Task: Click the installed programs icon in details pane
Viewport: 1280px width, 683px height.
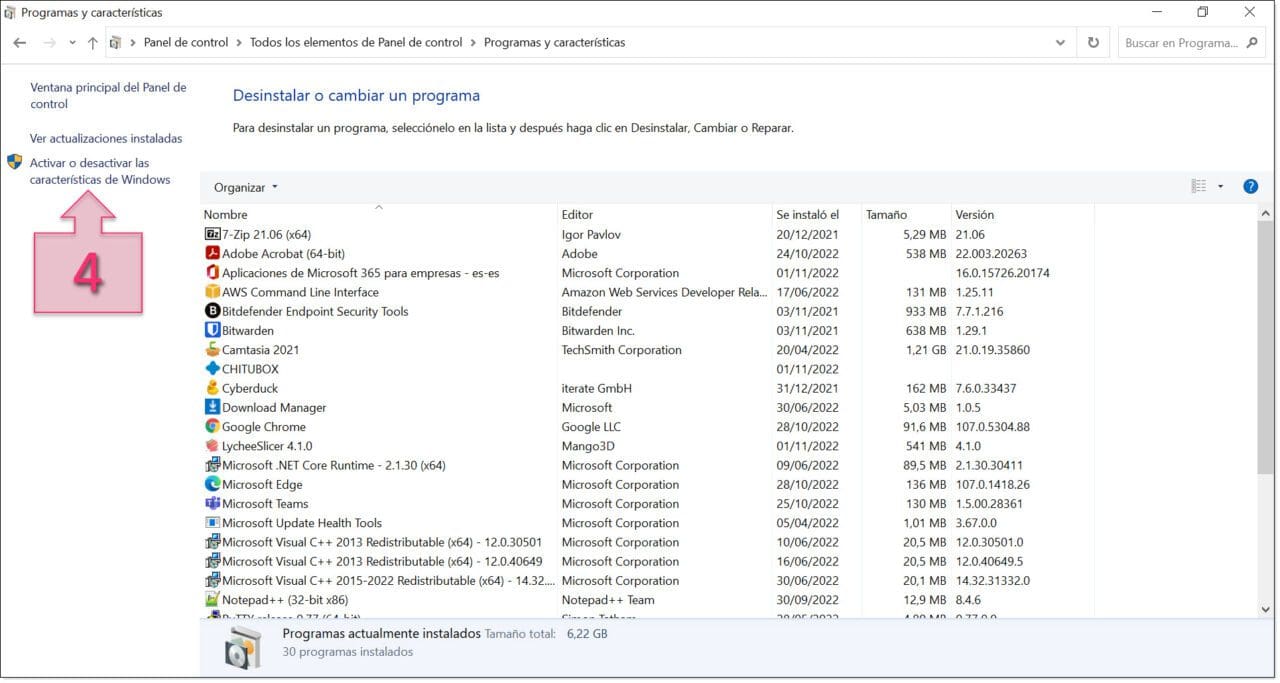Action: click(242, 649)
